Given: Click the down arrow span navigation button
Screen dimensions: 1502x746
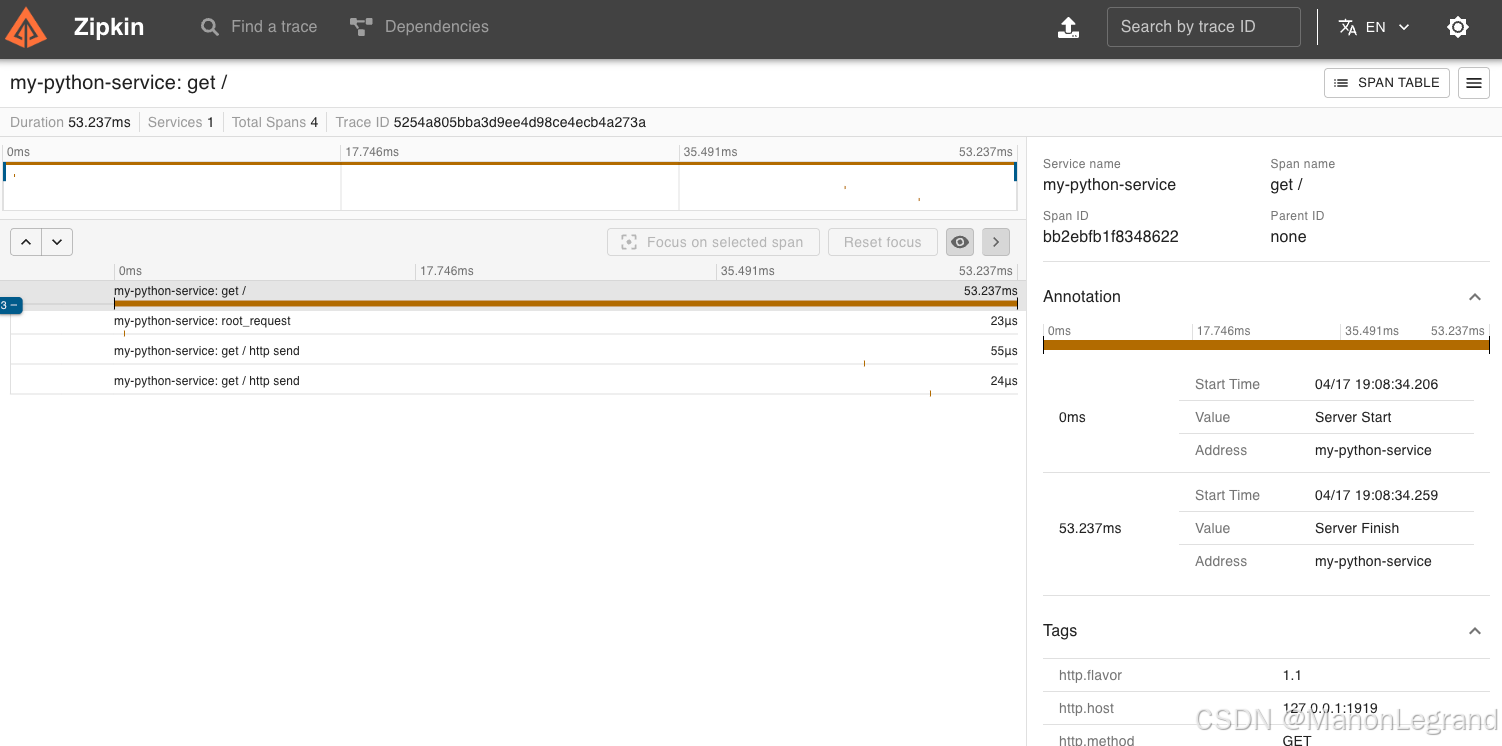Looking at the screenshot, I should 57,242.
